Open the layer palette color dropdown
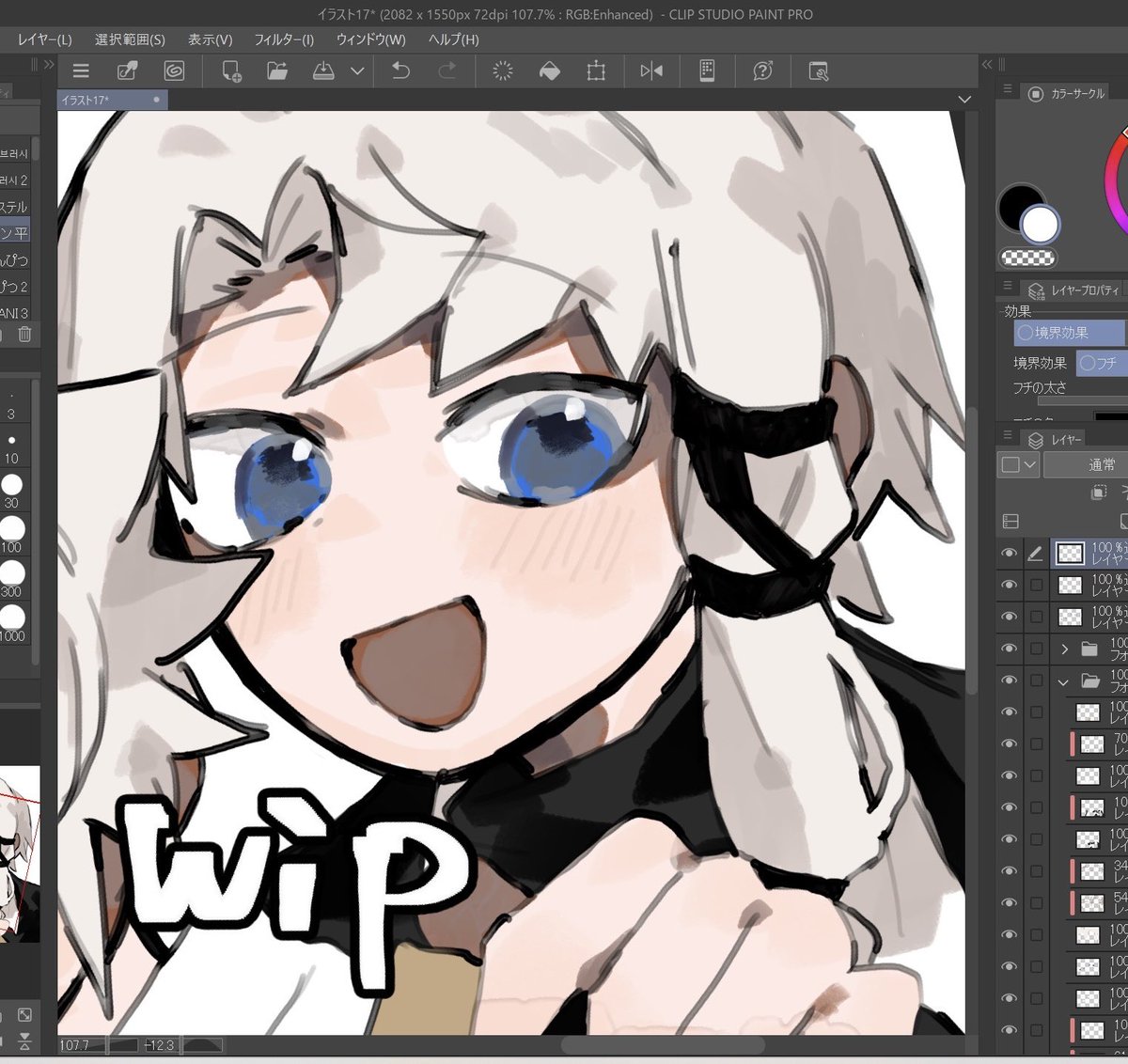1128x1064 pixels. [1018, 464]
